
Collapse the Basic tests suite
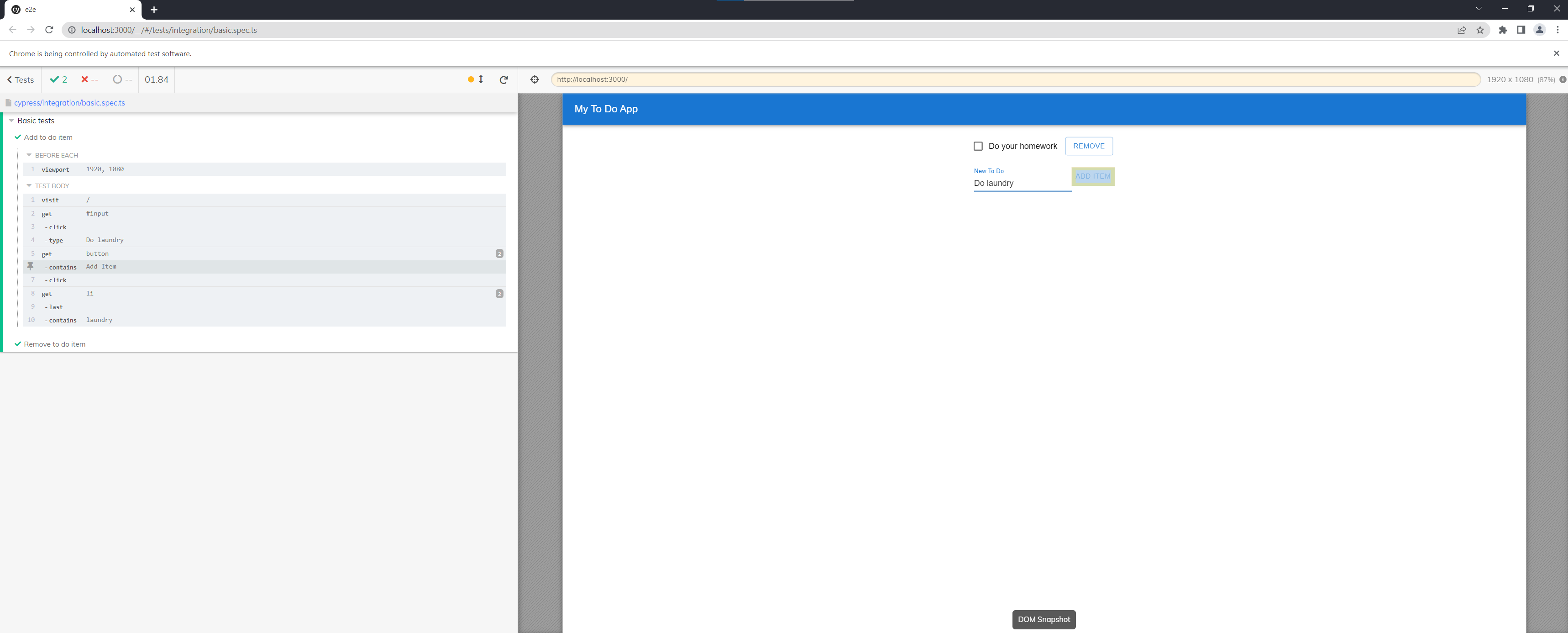[x=11, y=121]
